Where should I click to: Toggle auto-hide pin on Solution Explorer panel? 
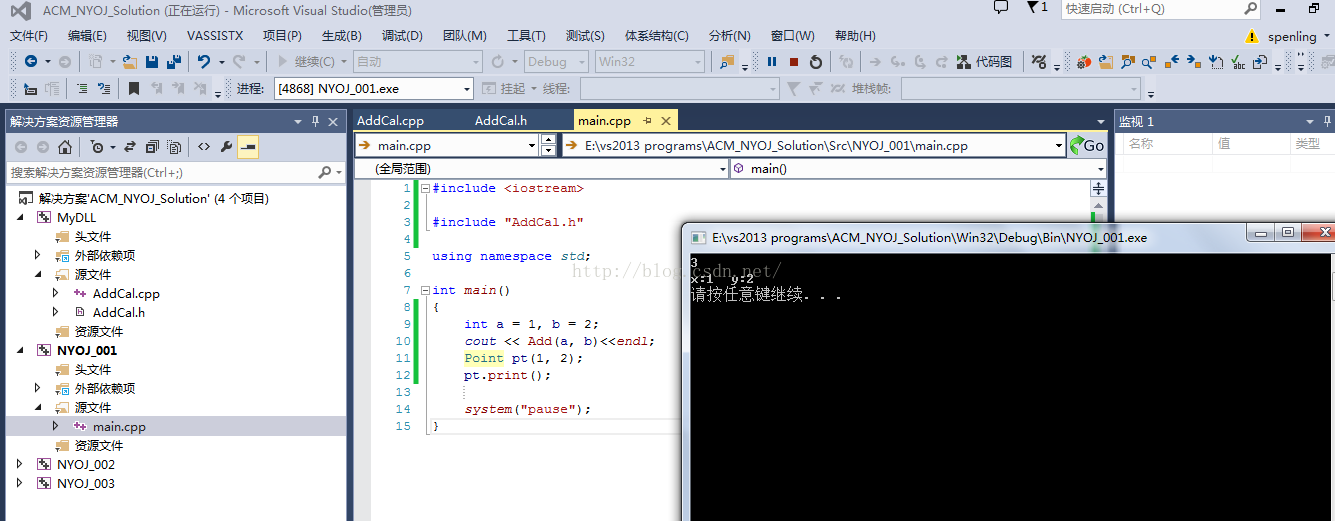click(x=315, y=121)
